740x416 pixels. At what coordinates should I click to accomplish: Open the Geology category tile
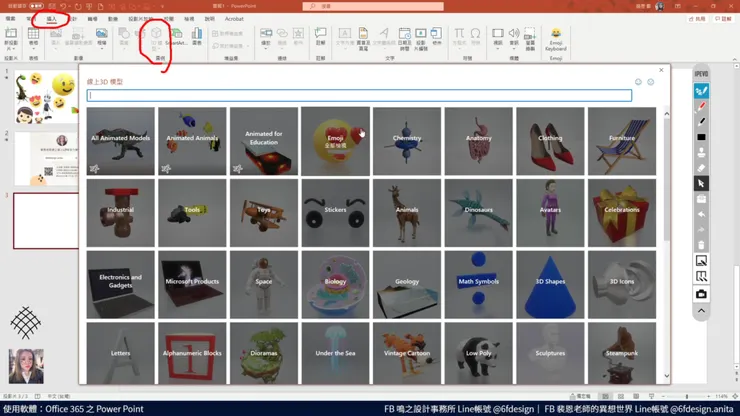(407, 285)
